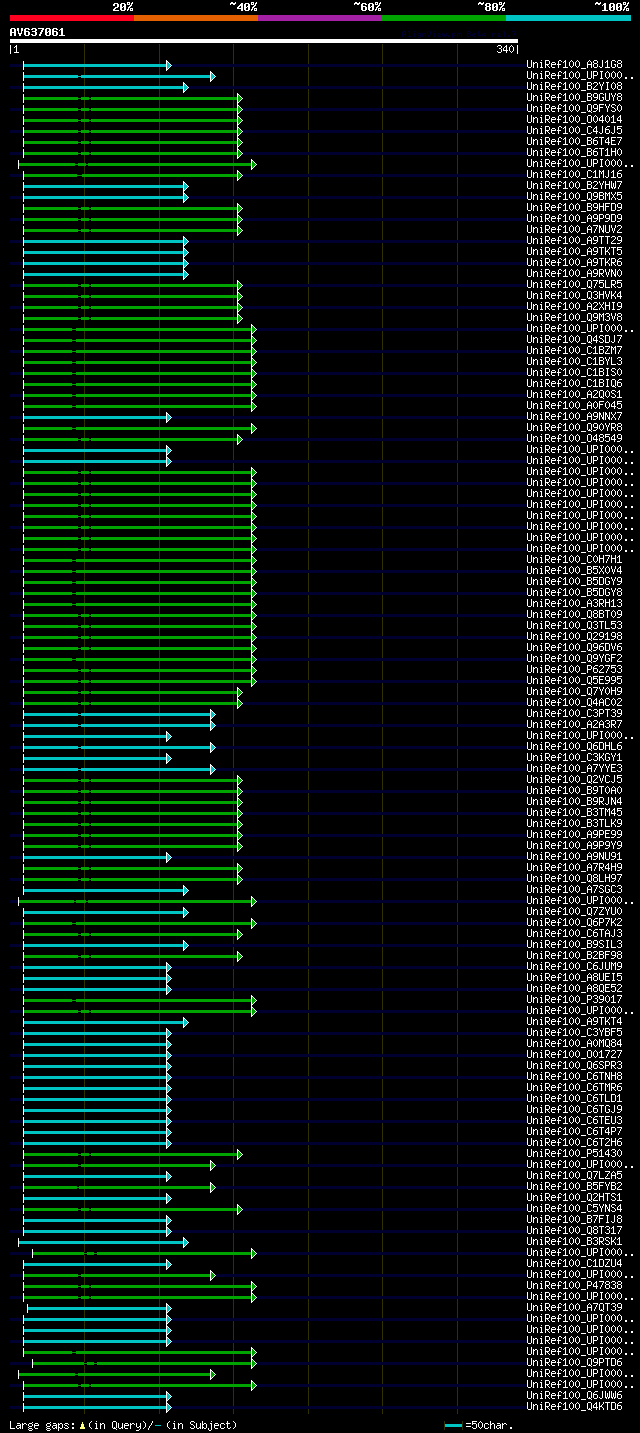The width and height of the screenshot is (640, 1433).
Task: Click label UniRef100_A7NUV2
Action: click(x=574, y=230)
